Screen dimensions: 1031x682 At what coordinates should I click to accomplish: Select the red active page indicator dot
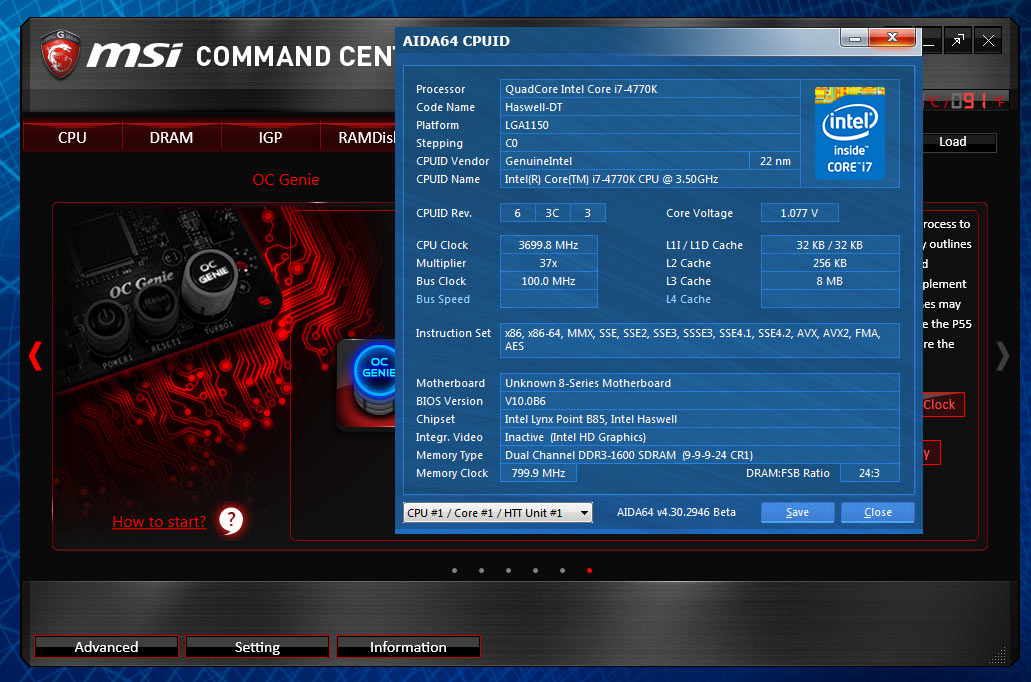click(589, 571)
